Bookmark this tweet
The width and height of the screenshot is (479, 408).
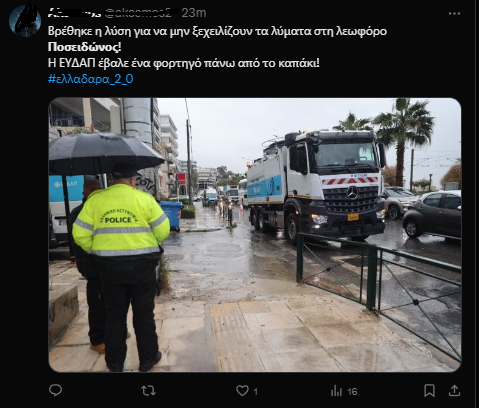point(429,391)
